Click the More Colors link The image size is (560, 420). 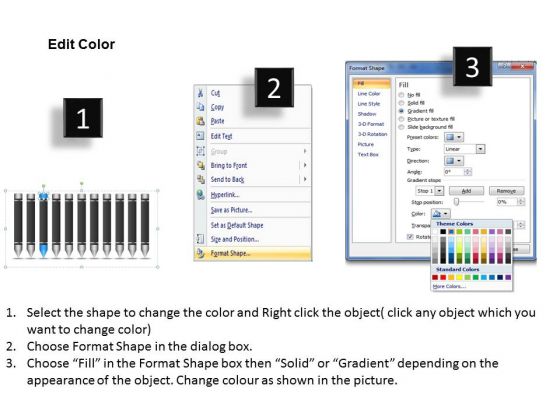[449, 286]
